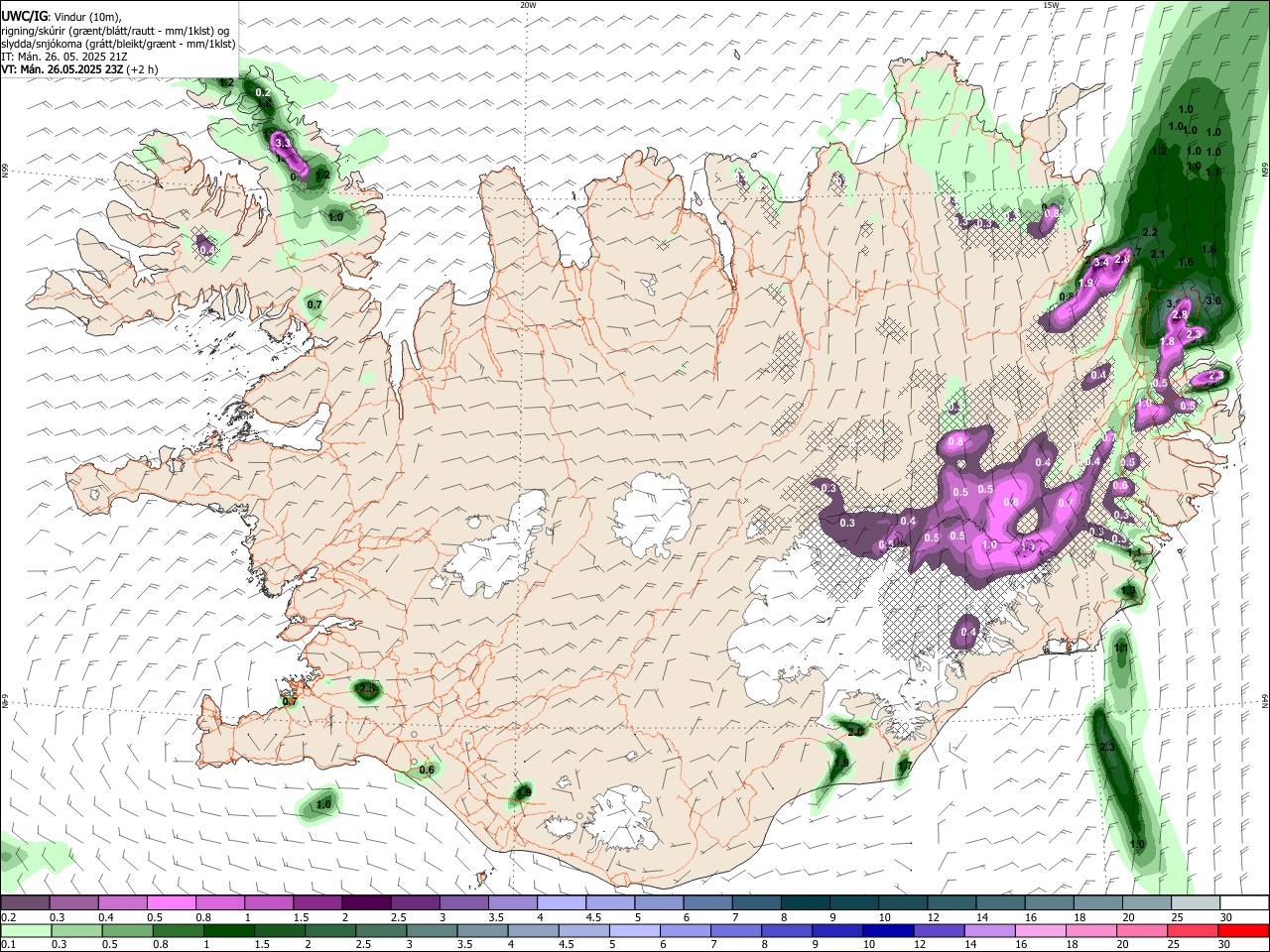Click the navy blue 10 swatch in the bottom legend row
The width and height of the screenshot is (1270, 952).
pos(886,931)
